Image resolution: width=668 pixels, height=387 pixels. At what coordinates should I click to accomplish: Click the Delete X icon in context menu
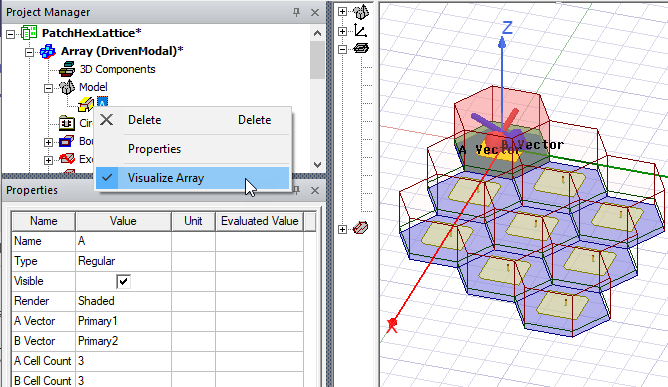tap(107, 120)
